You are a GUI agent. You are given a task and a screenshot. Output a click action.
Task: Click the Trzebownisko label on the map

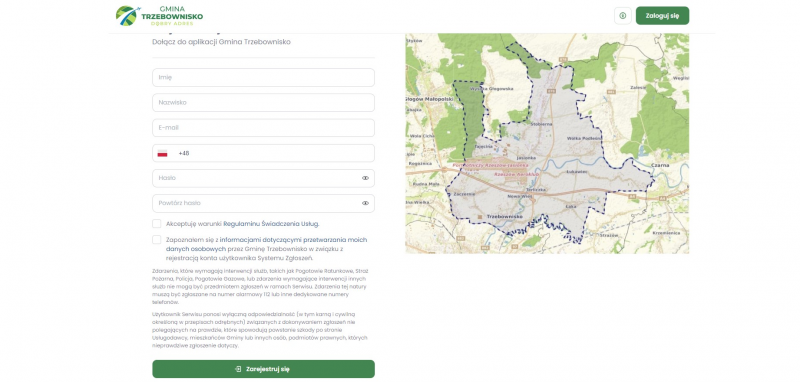(x=505, y=217)
